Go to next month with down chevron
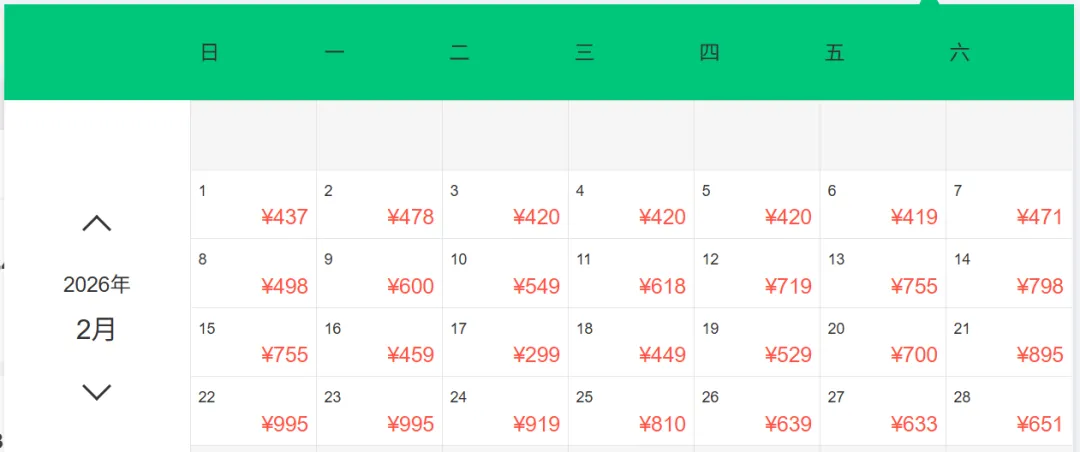The image size is (1080, 452). click(96, 392)
